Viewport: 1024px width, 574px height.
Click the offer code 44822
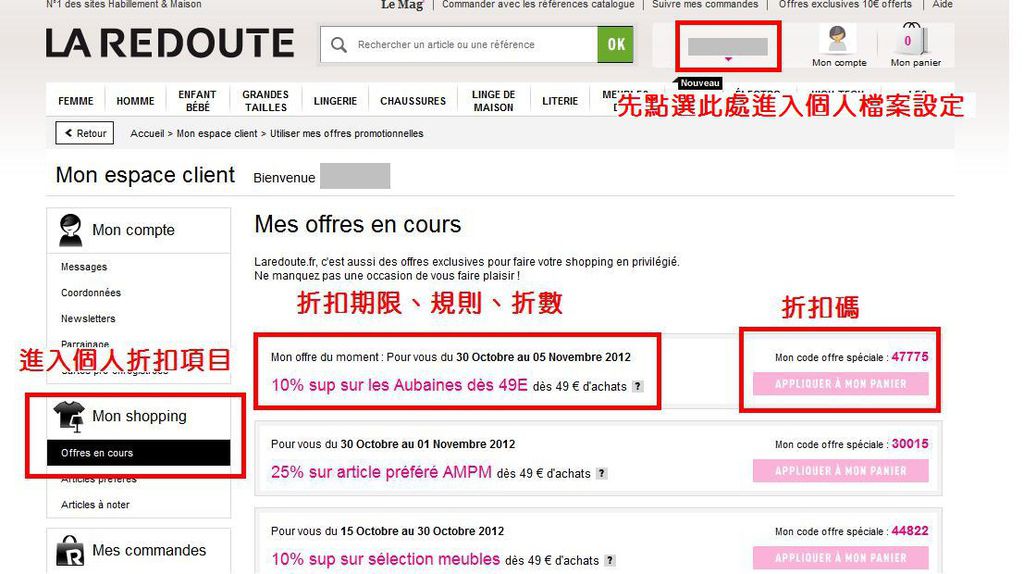point(910,531)
